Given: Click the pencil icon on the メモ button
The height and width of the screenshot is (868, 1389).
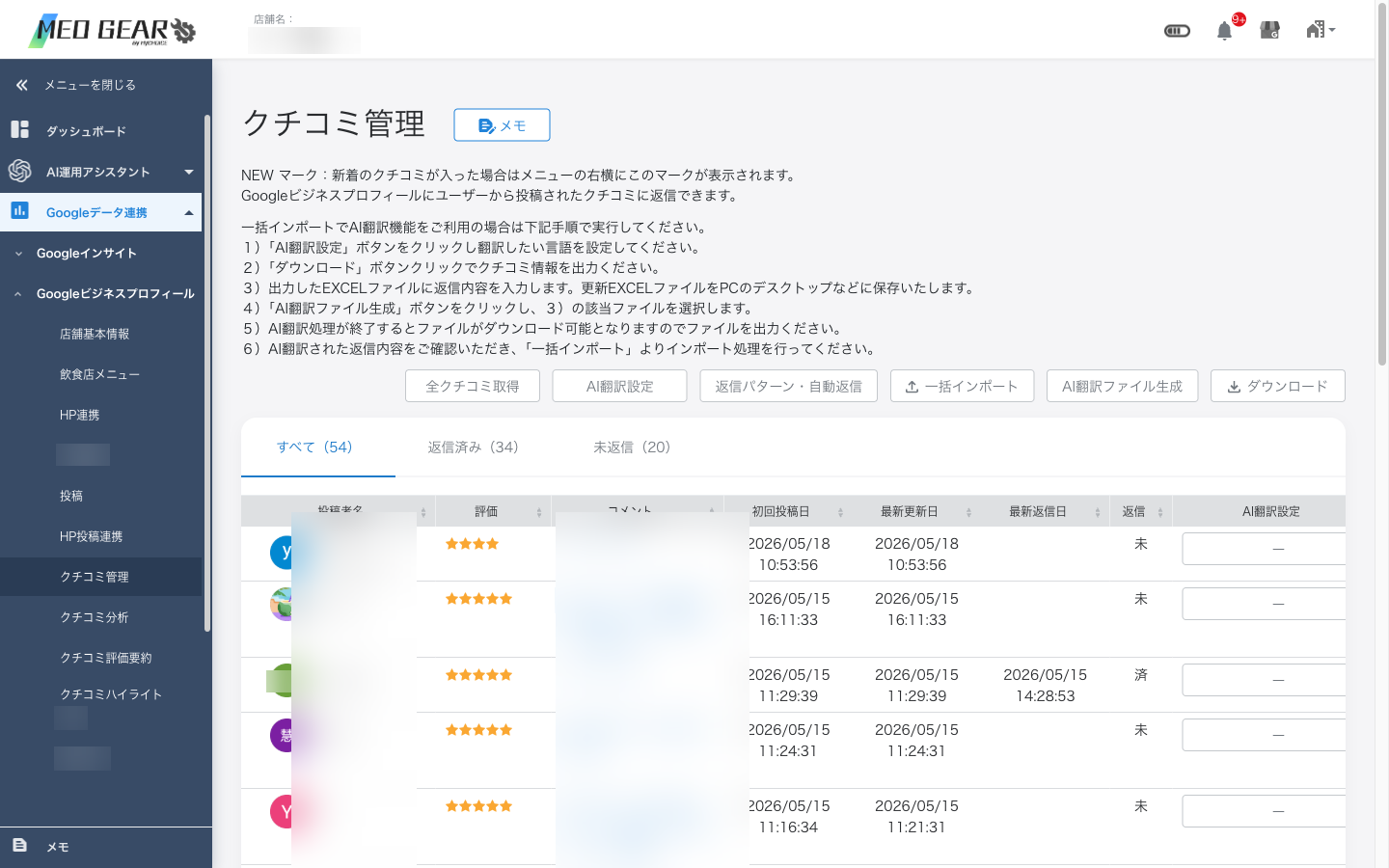Looking at the screenshot, I should tap(486, 125).
